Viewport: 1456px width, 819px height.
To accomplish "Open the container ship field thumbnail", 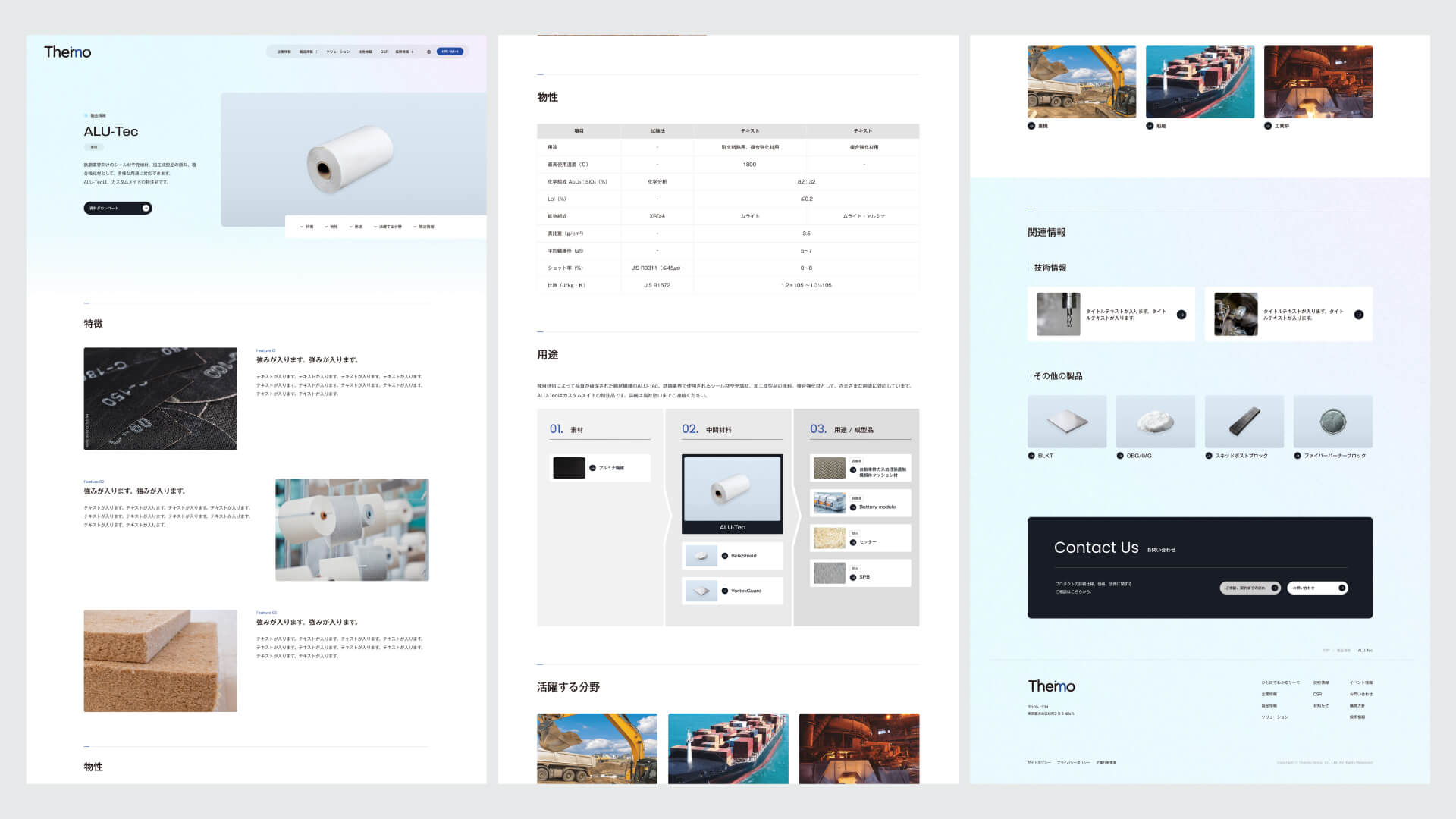I will (1200, 82).
